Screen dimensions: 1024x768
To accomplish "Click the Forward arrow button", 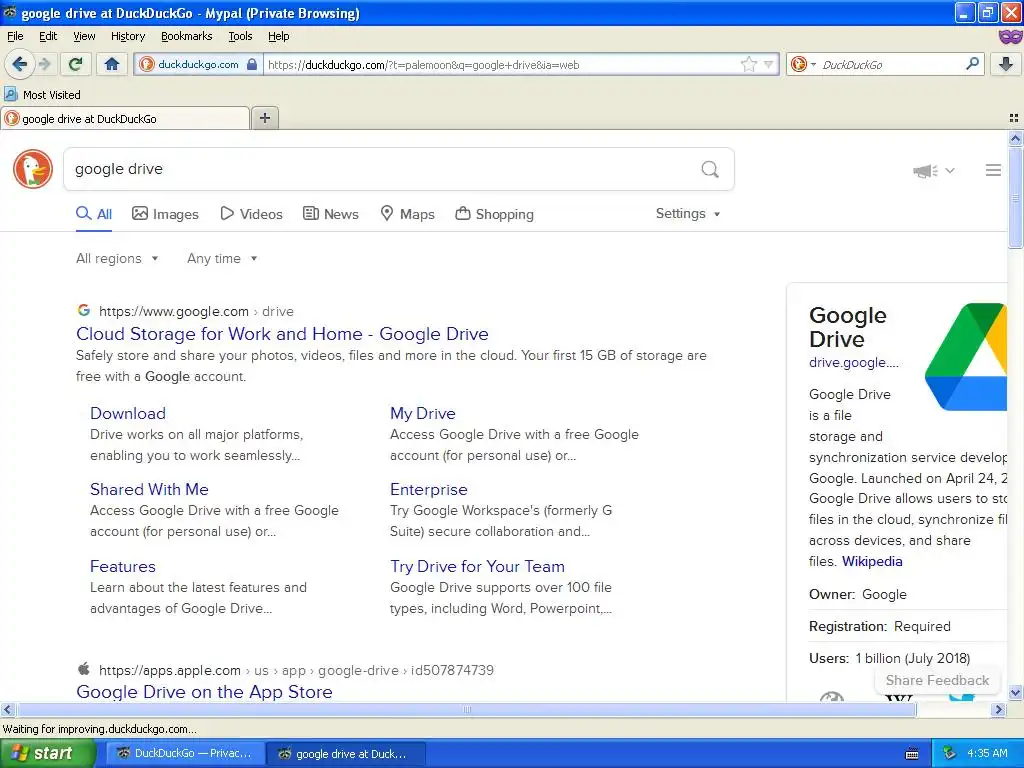I will click(x=44, y=64).
